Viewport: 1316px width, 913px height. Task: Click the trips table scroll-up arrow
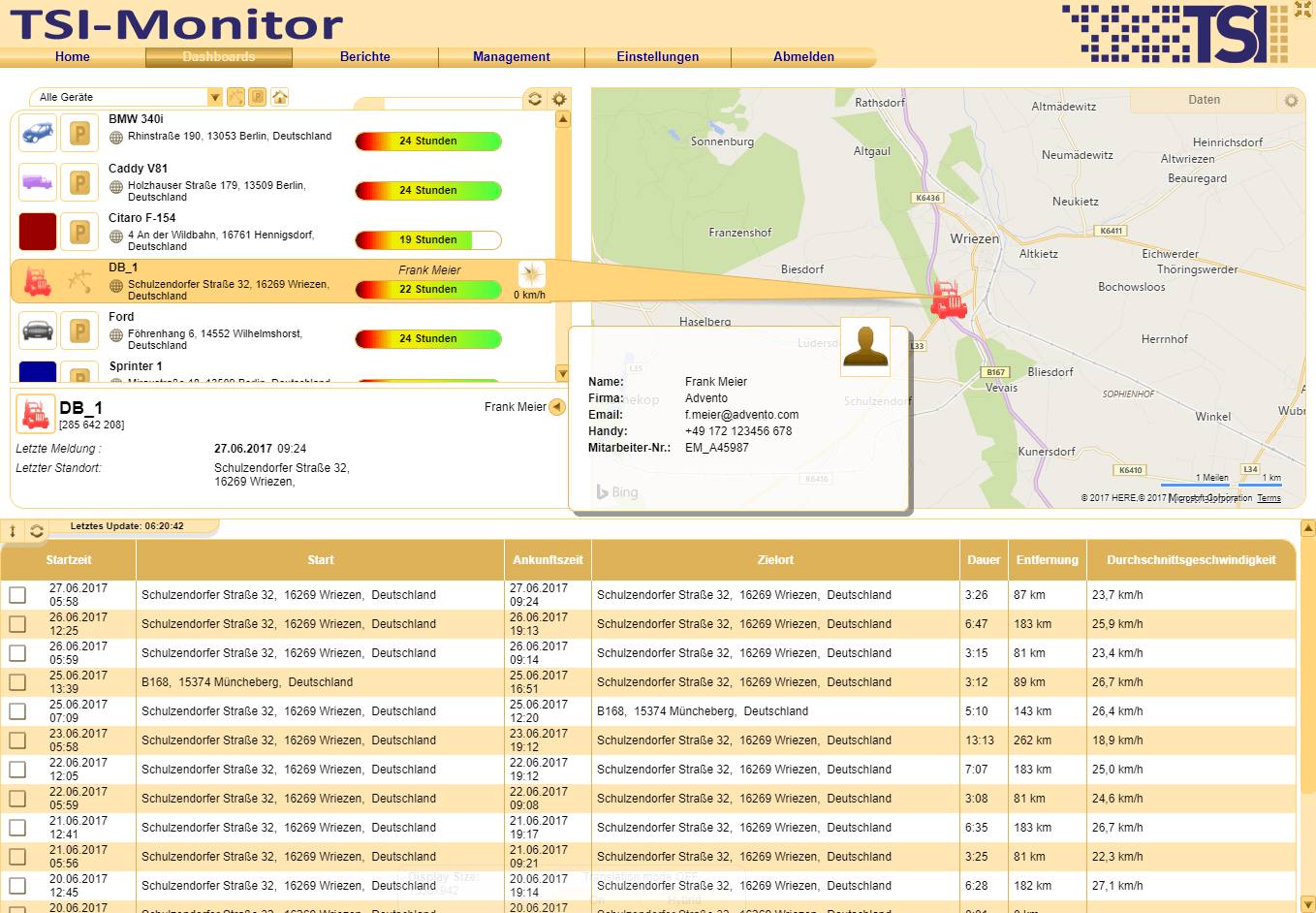tap(1307, 529)
